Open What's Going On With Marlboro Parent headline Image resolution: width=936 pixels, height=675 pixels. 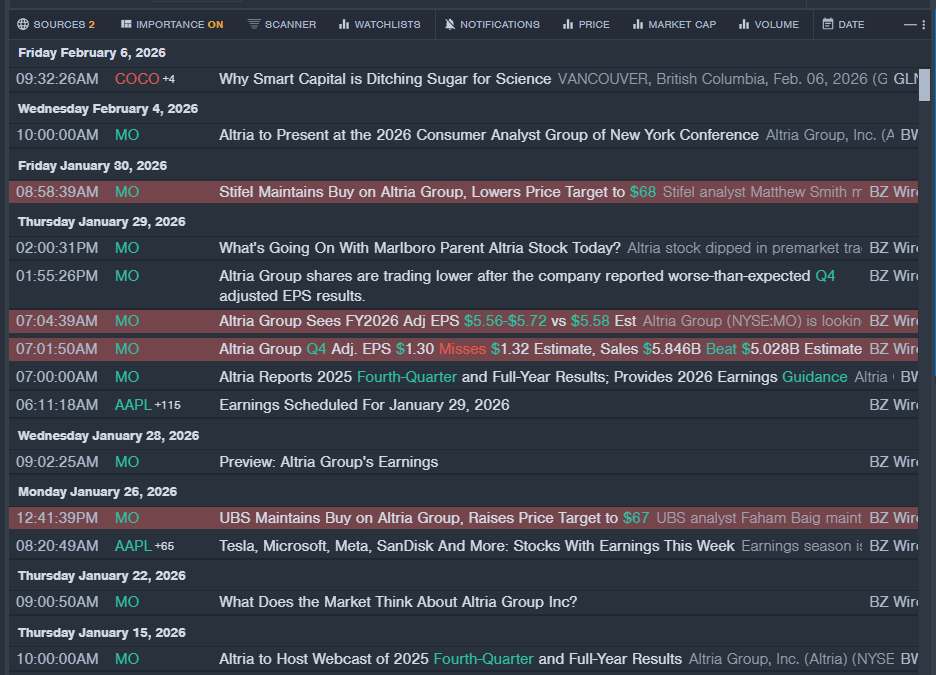point(420,248)
